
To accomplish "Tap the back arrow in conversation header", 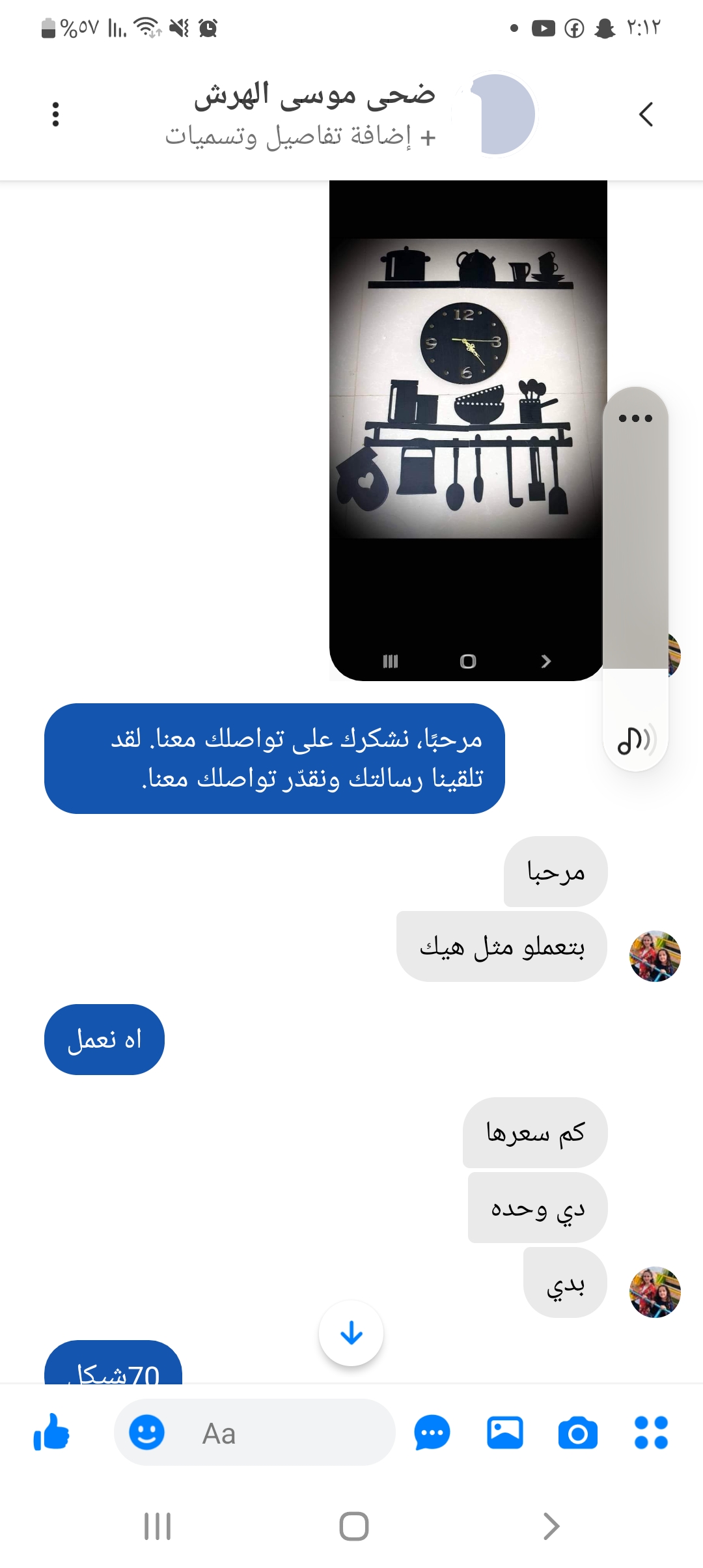I will tap(646, 114).
